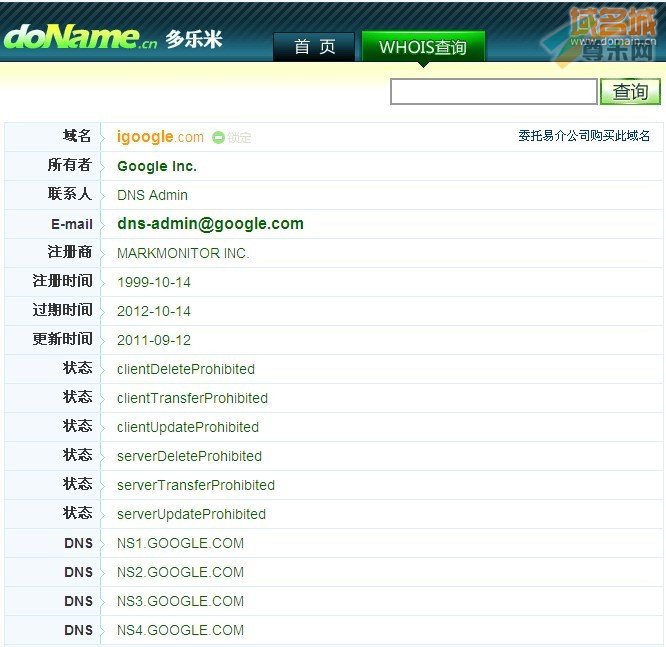Click the E-mail row label
666x647 pixels.
pos(72,224)
